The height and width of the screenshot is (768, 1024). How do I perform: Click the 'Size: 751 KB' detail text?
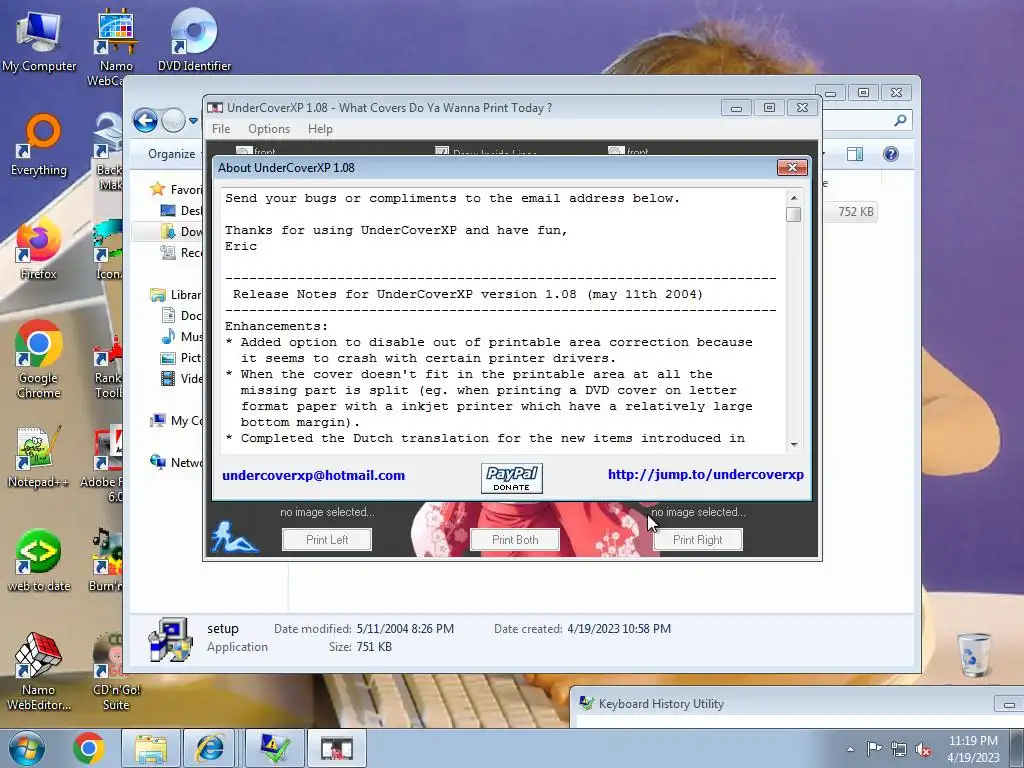click(360, 647)
